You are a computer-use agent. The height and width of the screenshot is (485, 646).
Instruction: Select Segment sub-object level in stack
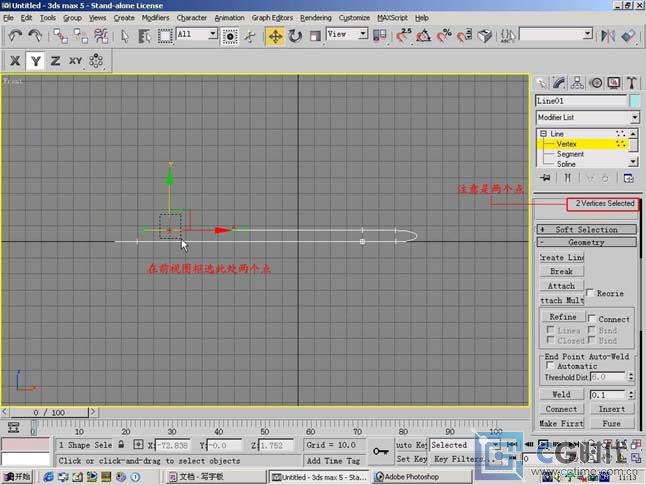click(570, 154)
